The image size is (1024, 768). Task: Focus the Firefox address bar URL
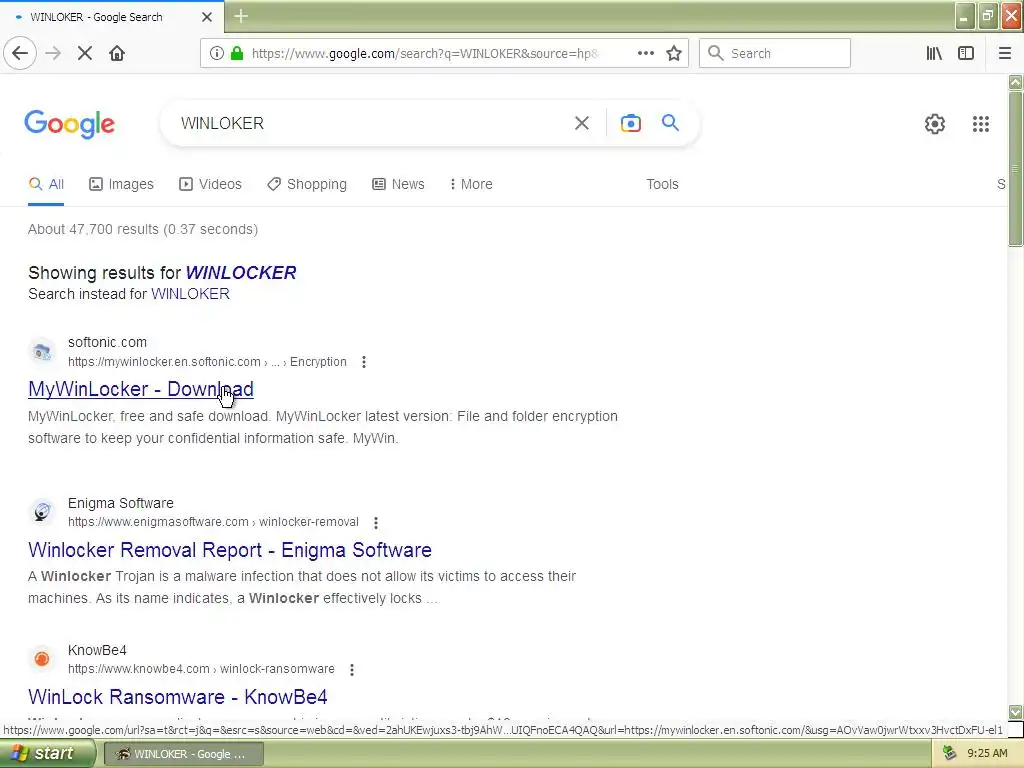coord(424,53)
